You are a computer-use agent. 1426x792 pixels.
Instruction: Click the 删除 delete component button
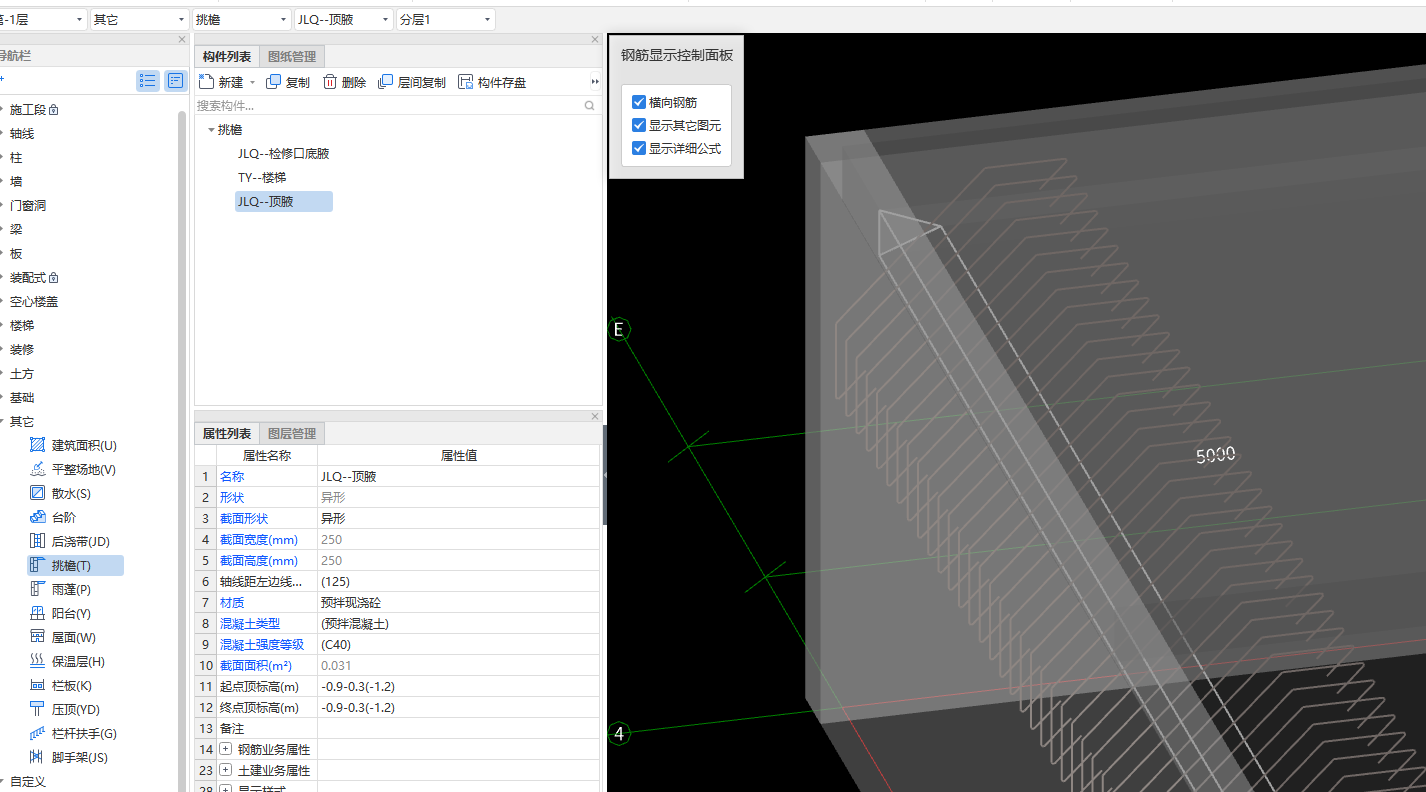click(344, 82)
